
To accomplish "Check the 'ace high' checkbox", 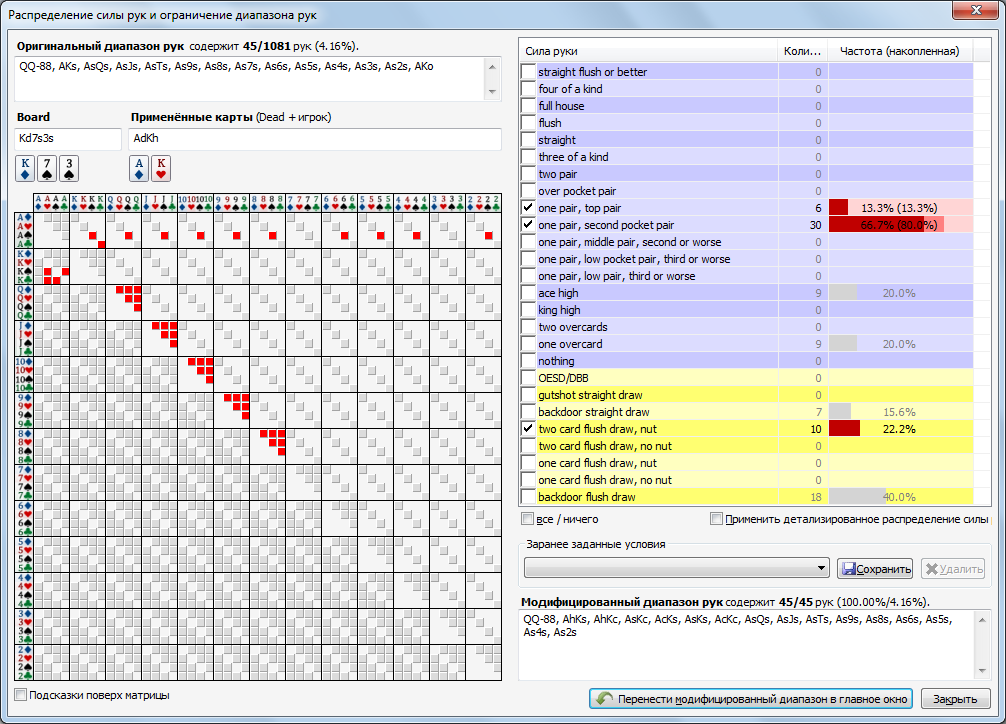I will point(528,293).
